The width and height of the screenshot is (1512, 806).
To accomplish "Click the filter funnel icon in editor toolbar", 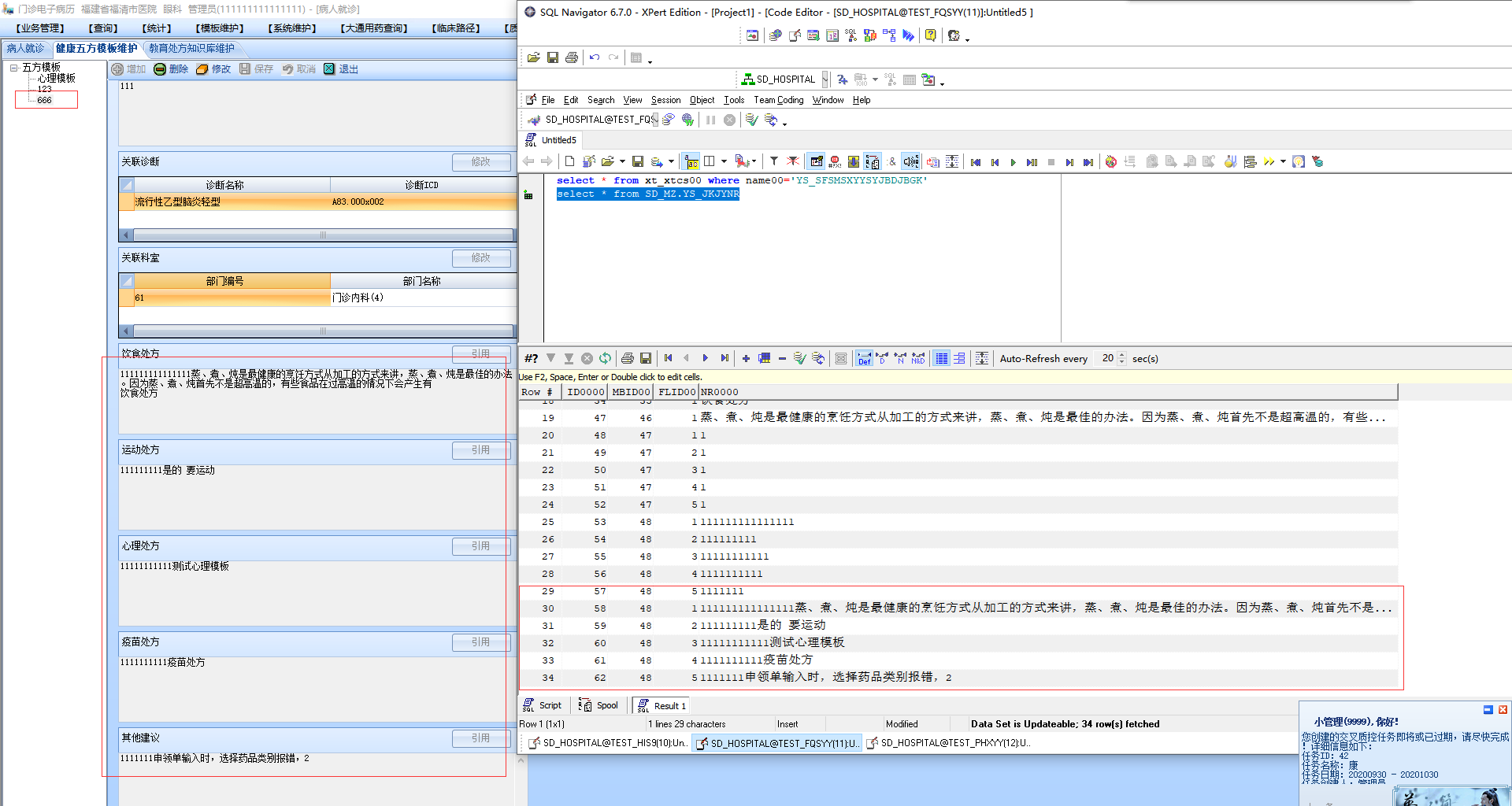I will [x=774, y=161].
